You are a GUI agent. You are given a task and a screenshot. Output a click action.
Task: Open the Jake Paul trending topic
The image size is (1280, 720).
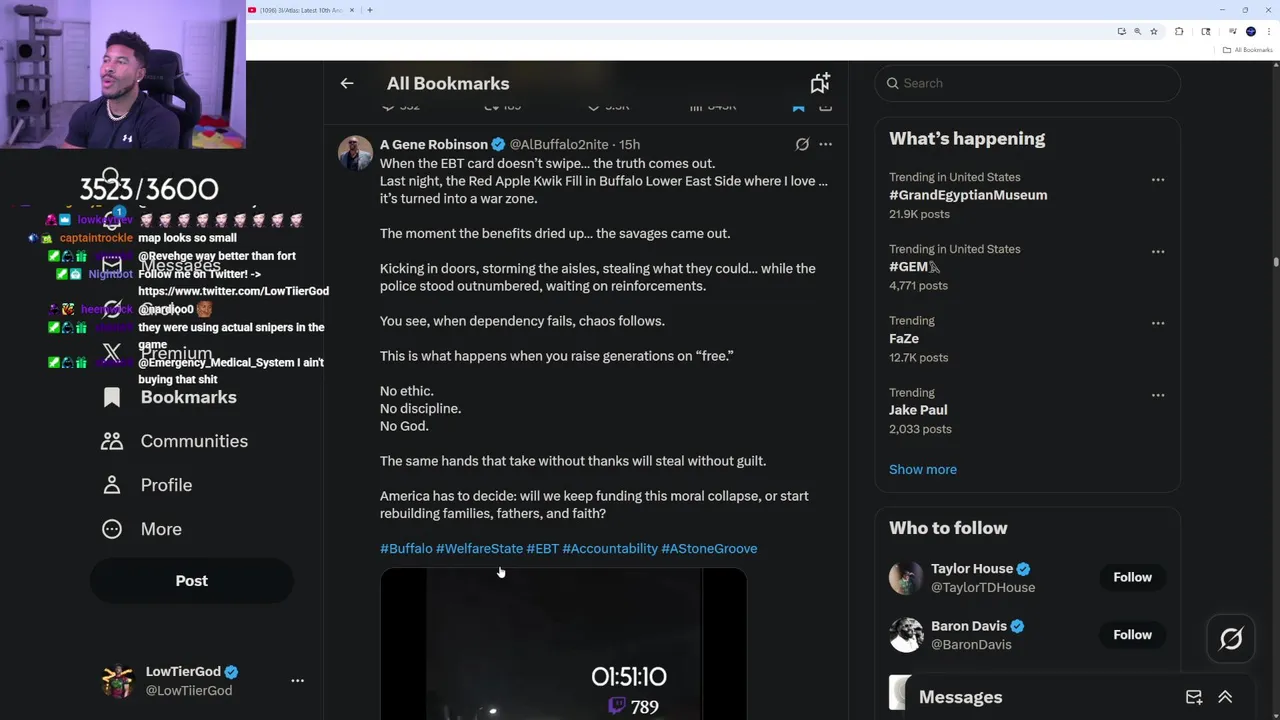pos(918,410)
